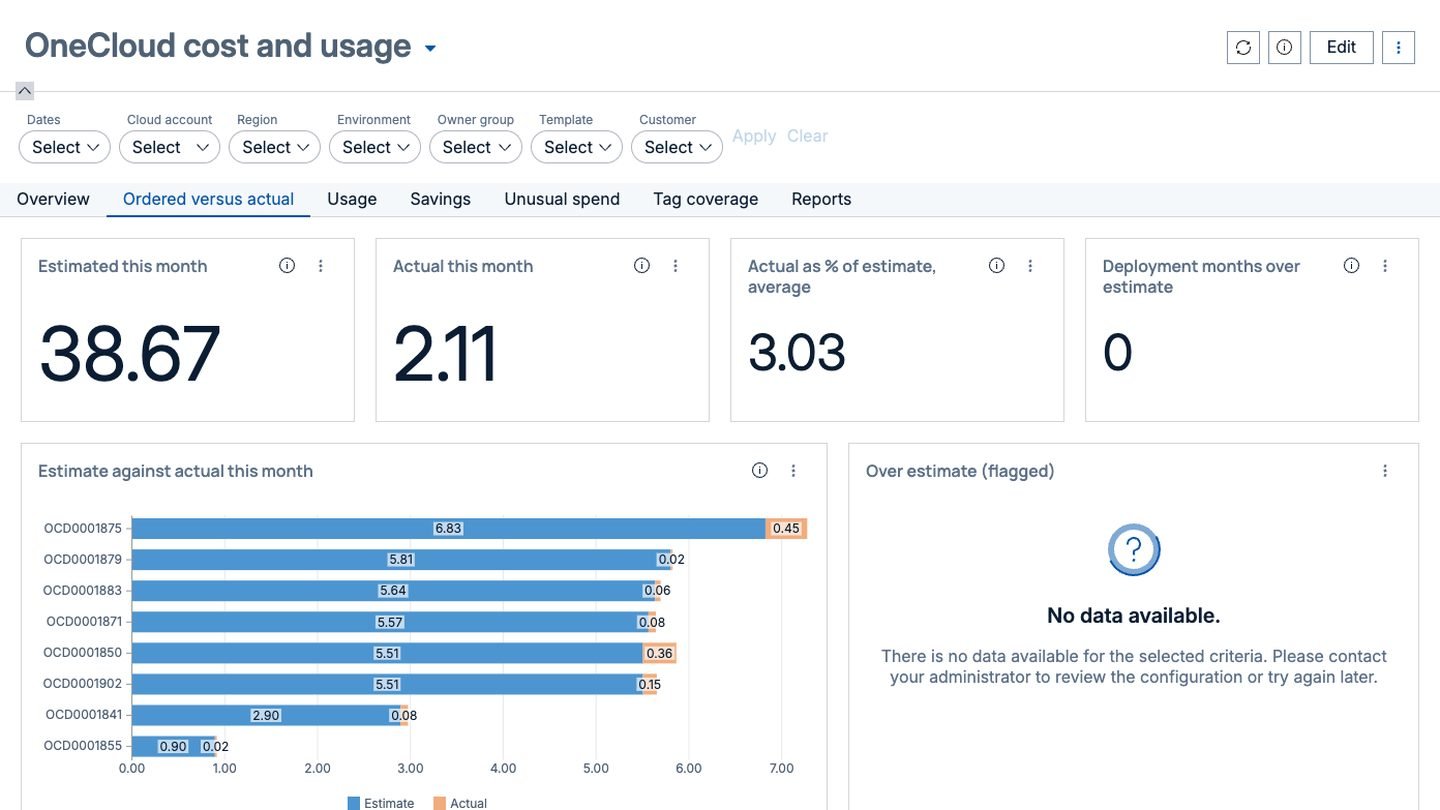Open the Region filter dropdown
The height and width of the screenshot is (810, 1440).
(x=275, y=147)
